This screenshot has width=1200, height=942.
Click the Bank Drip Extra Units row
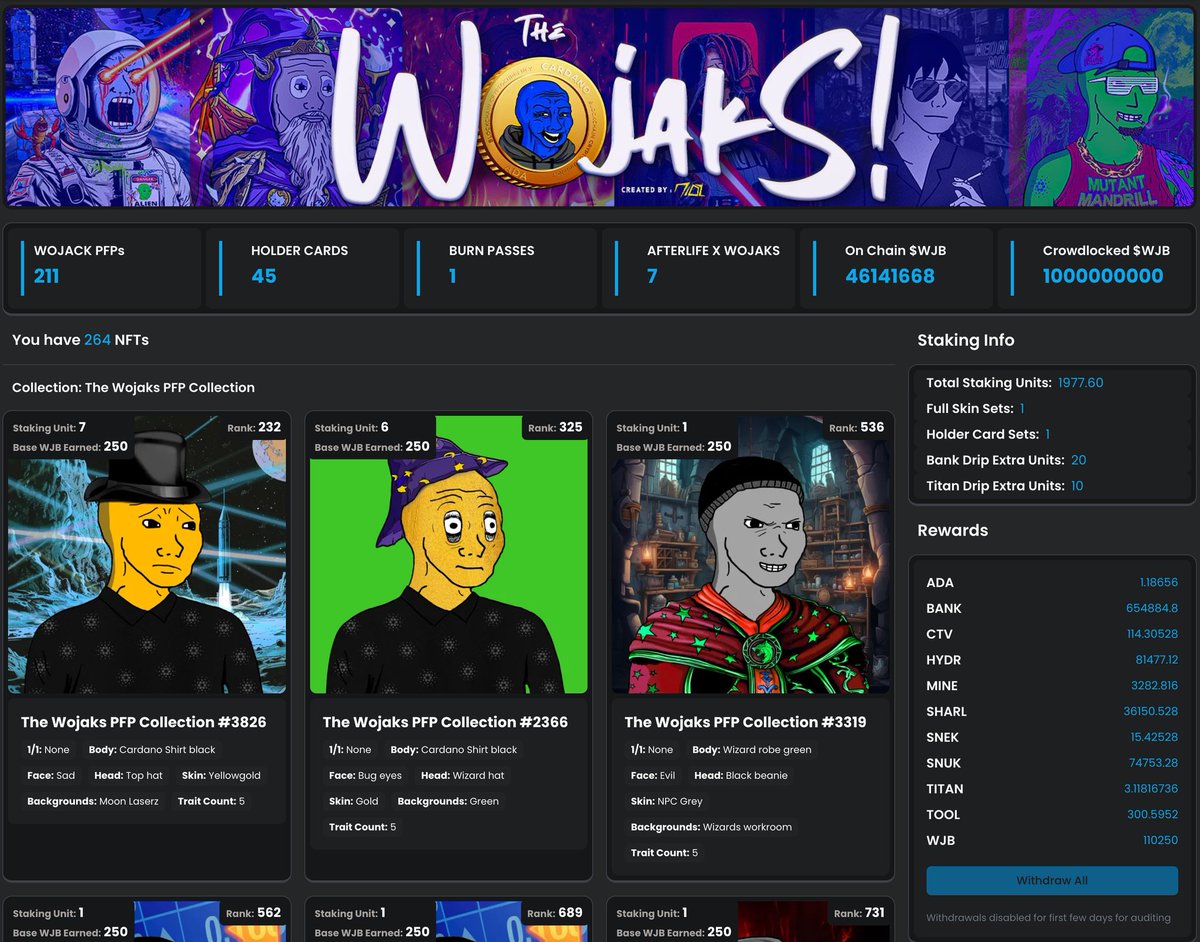pyautogui.click(x=1052, y=460)
